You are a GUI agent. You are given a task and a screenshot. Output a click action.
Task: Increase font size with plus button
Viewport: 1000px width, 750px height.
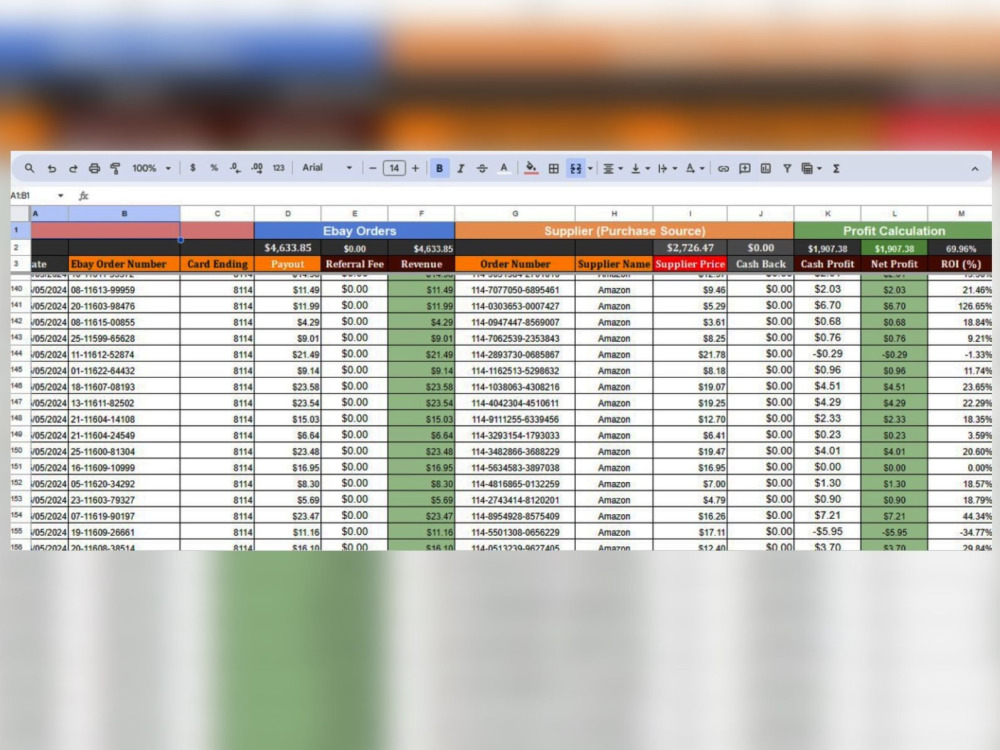pos(416,168)
